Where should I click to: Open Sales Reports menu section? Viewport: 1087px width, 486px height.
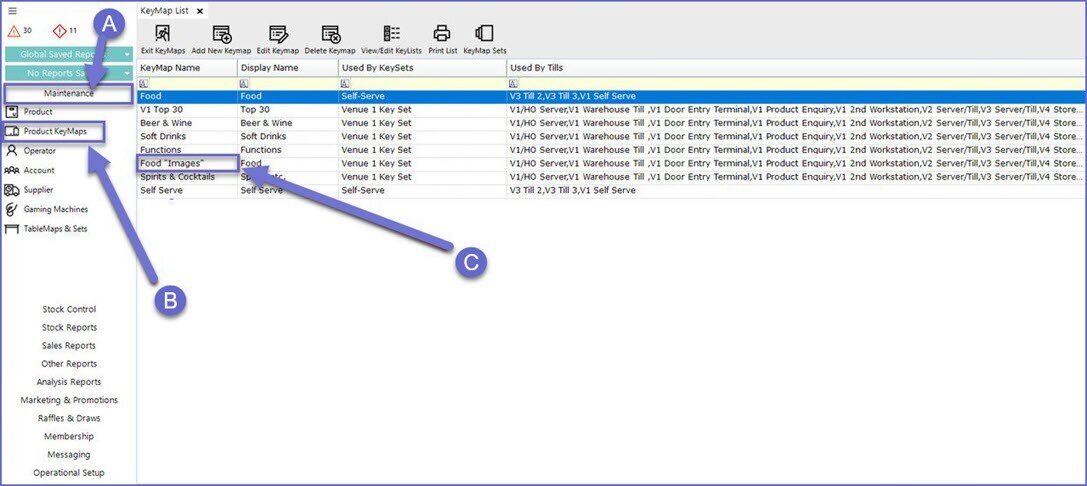tap(68, 345)
